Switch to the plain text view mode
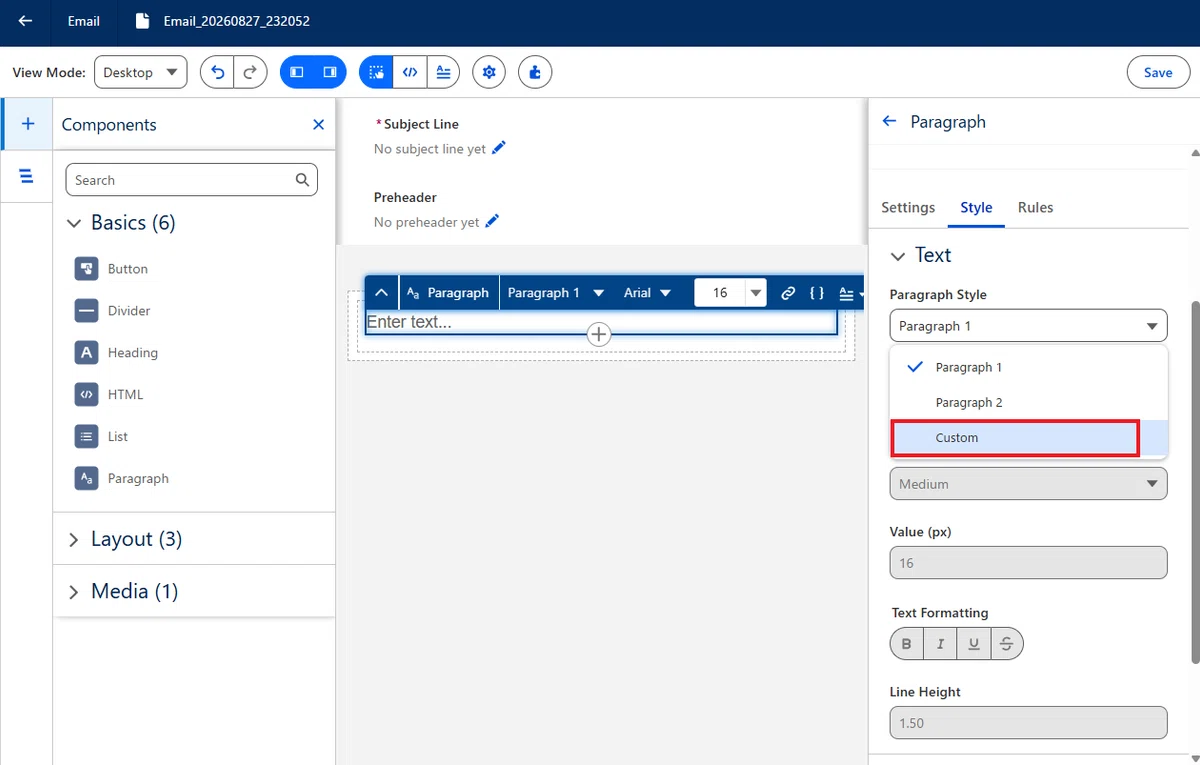 443,72
